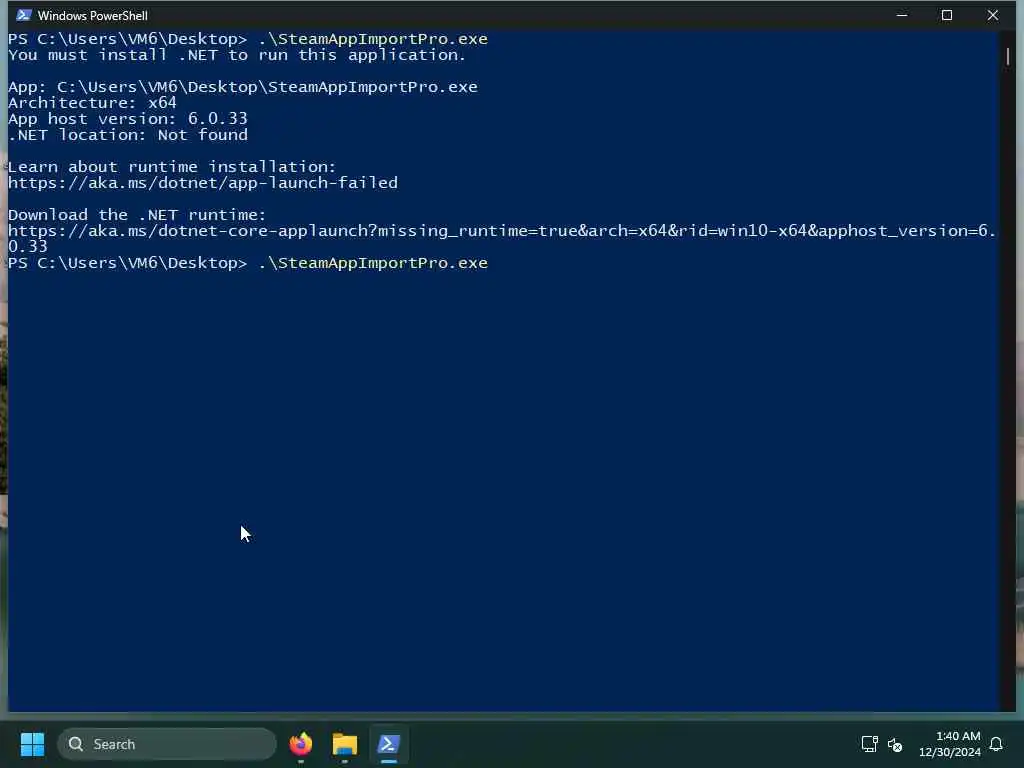1024x768 pixels.
Task: Click the "Architecture: x64" line
Action: click(92, 103)
